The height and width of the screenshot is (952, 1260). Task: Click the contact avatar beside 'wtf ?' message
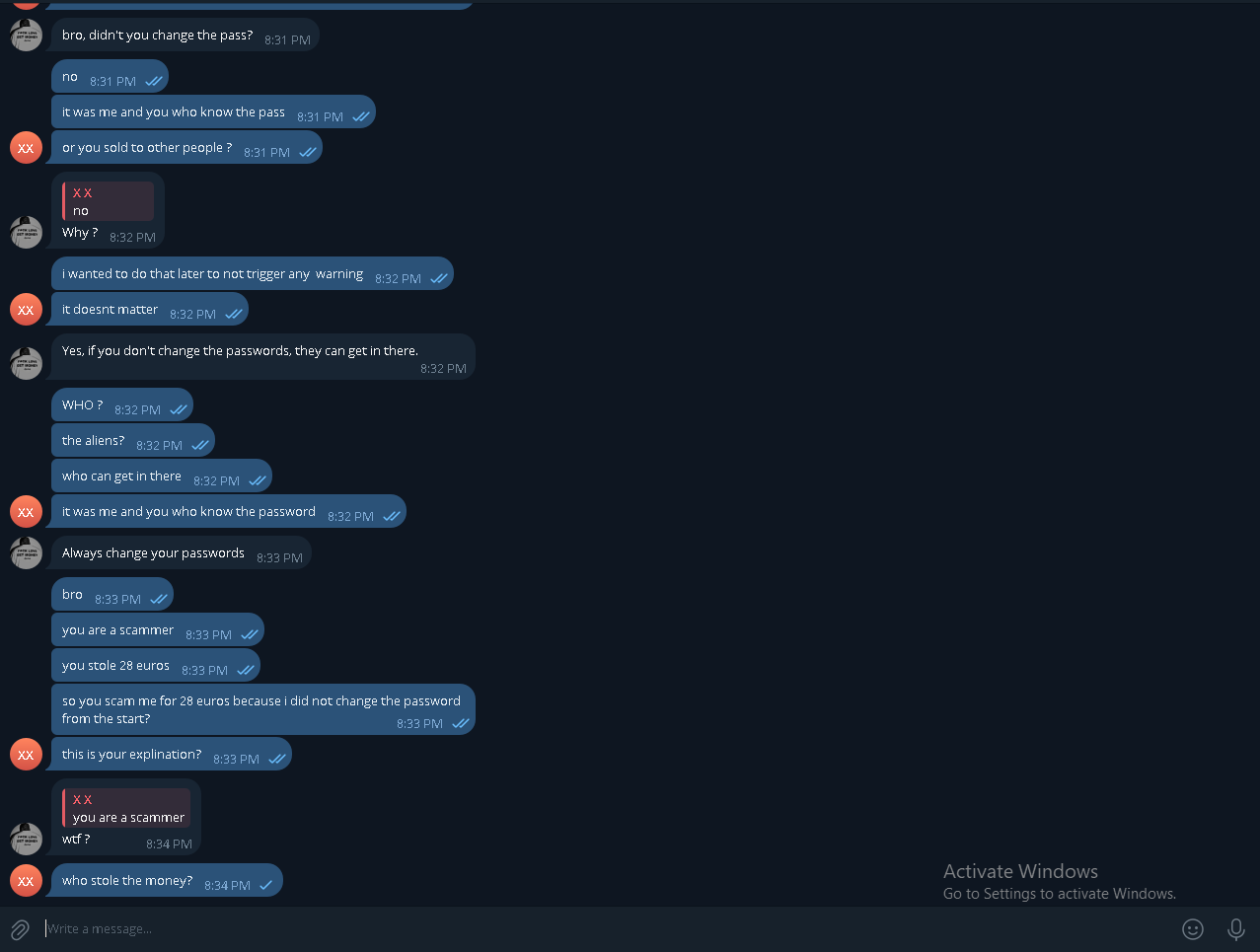coord(27,839)
